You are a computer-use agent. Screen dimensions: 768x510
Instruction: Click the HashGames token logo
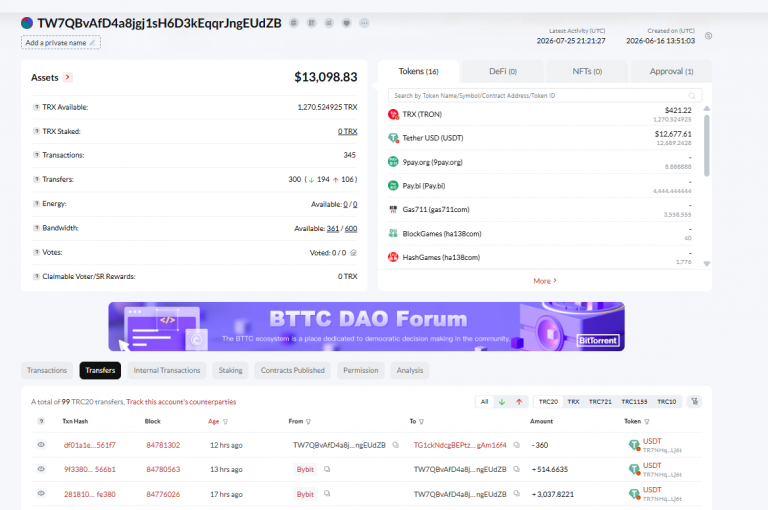[x=393, y=257]
